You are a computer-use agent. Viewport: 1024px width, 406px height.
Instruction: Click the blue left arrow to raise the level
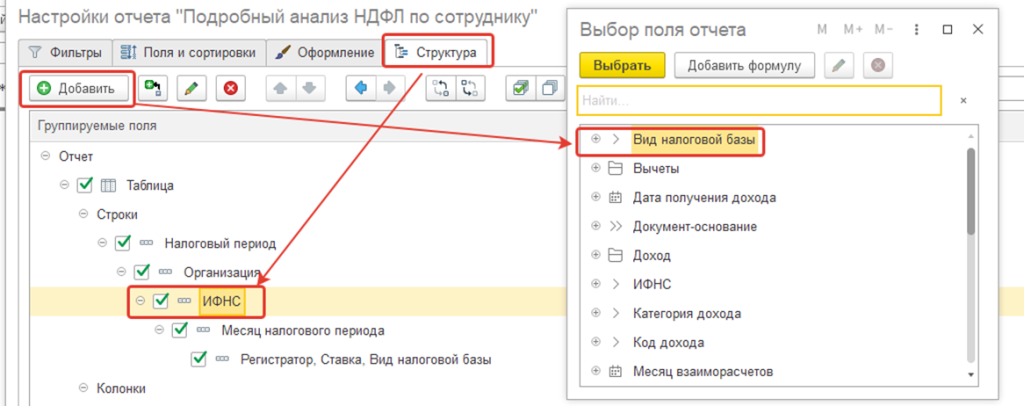click(360, 89)
